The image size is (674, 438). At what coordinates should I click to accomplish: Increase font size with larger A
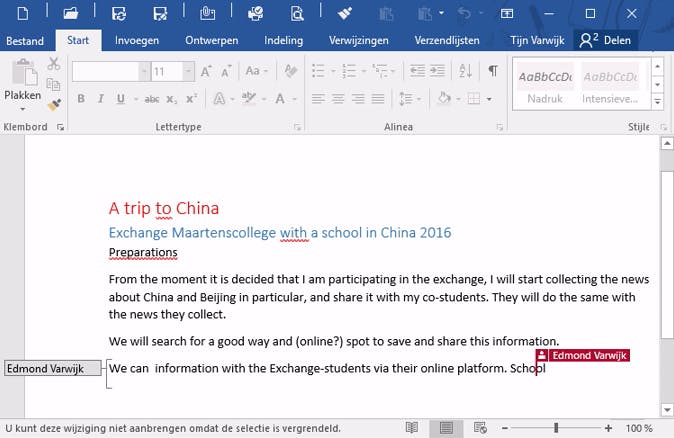coord(206,71)
